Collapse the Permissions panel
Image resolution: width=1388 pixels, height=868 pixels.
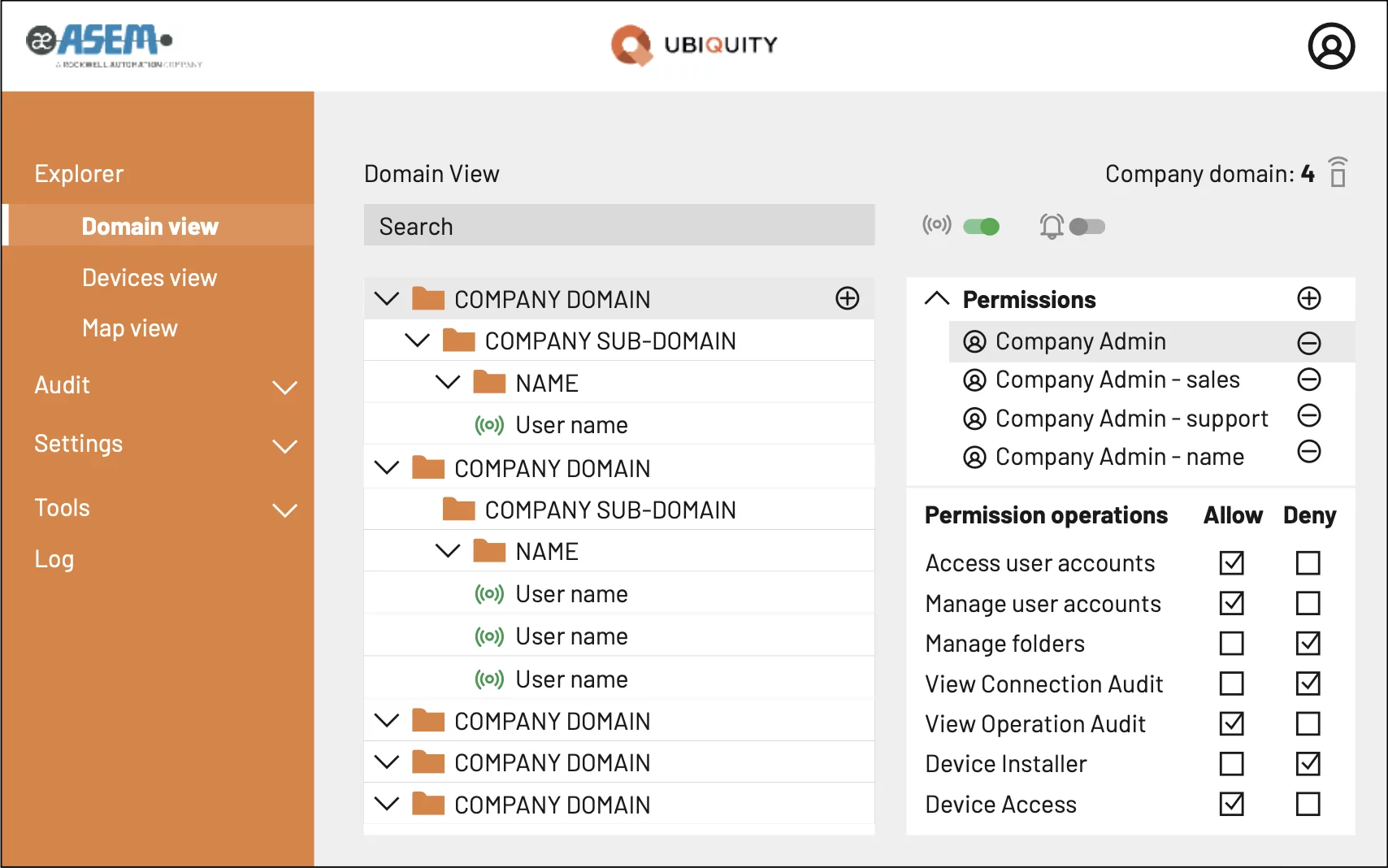(x=937, y=299)
